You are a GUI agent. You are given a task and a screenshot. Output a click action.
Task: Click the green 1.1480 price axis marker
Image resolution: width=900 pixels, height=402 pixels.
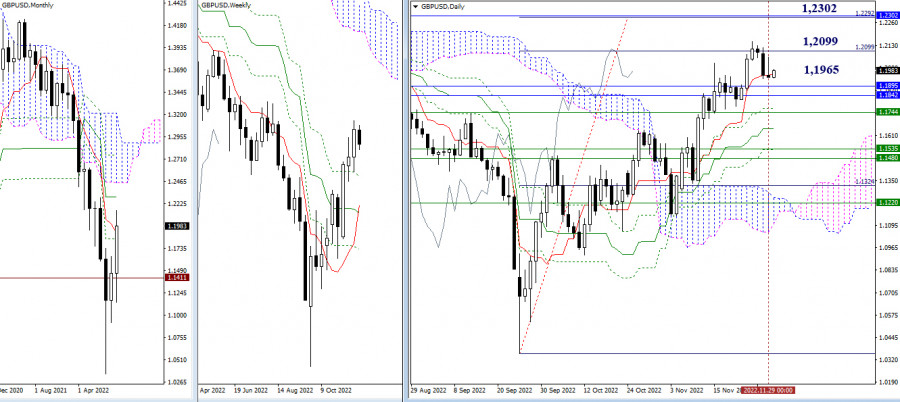(x=886, y=158)
